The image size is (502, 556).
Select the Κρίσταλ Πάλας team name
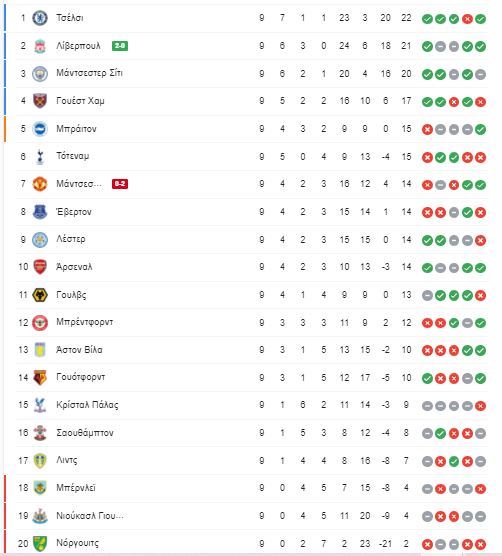(x=87, y=405)
